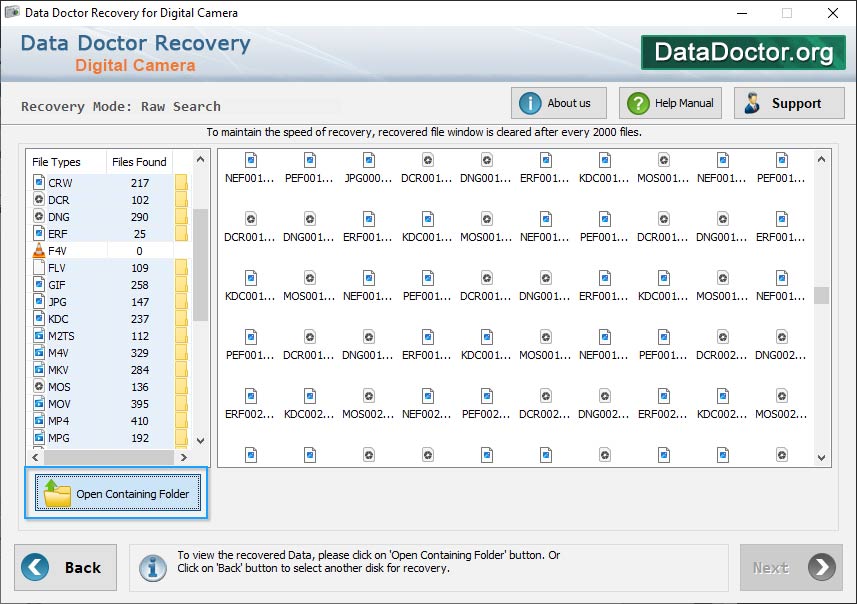Image resolution: width=857 pixels, height=604 pixels.
Task: Click the MPG video file icon
Action: 39,437
